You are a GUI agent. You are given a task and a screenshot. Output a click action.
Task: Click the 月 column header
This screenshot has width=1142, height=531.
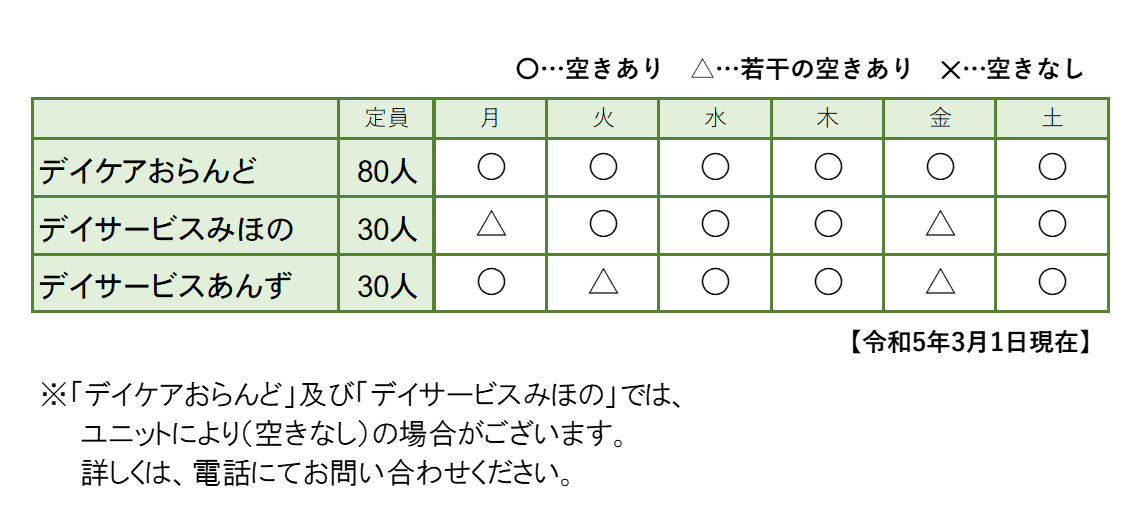pyautogui.click(x=491, y=118)
